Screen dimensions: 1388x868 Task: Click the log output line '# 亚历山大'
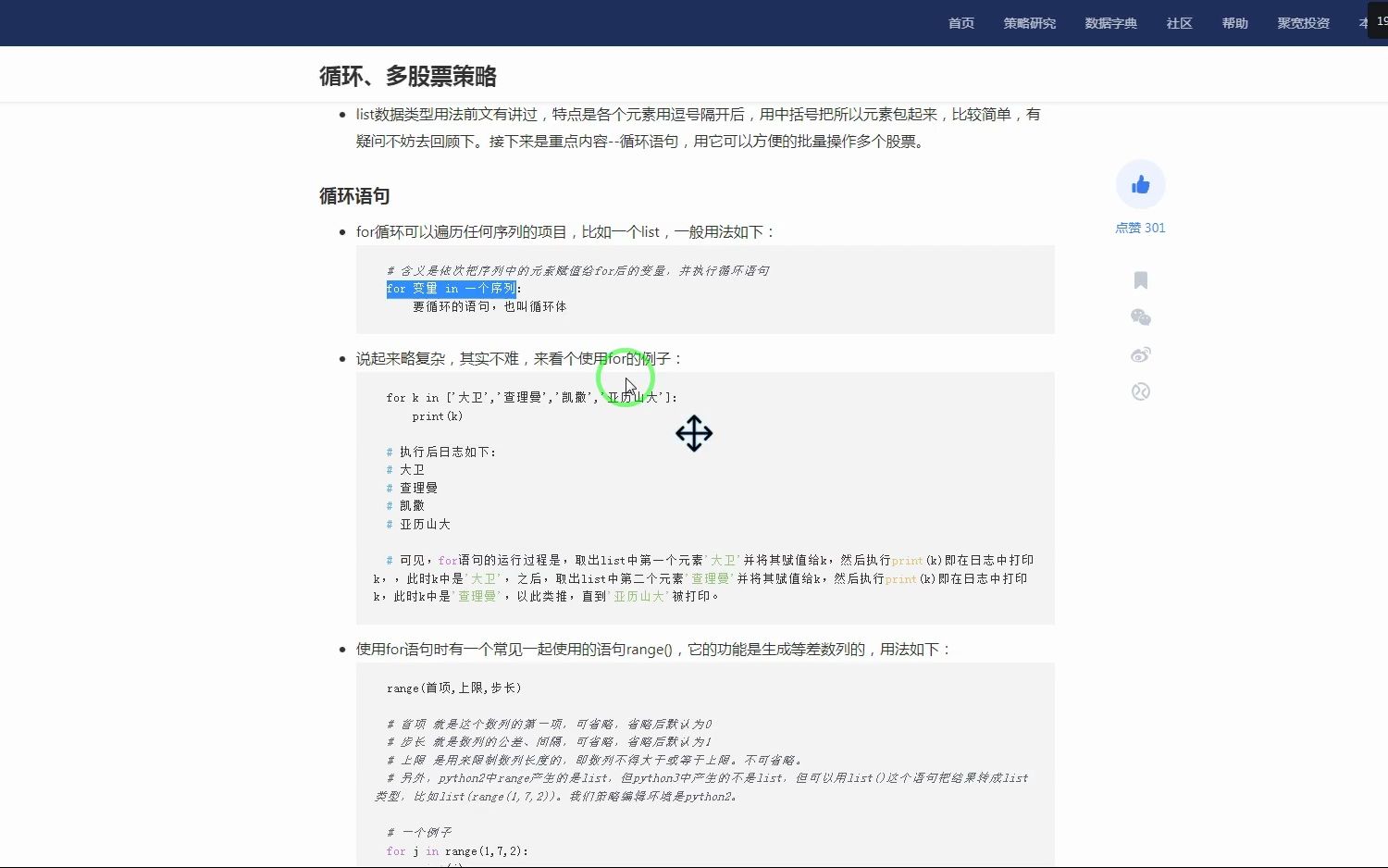pyautogui.click(x=418, y=524)
